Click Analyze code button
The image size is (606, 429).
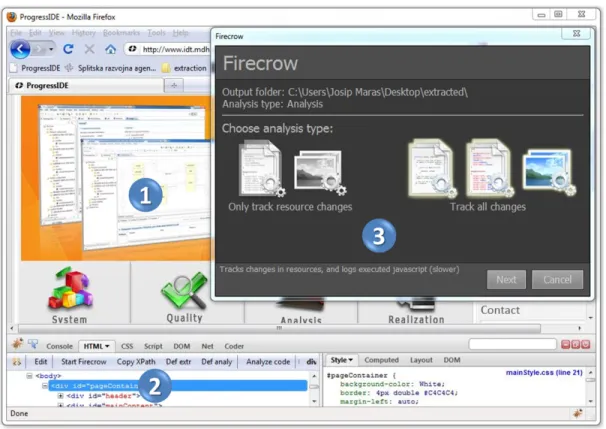click(x=268, y=362)
